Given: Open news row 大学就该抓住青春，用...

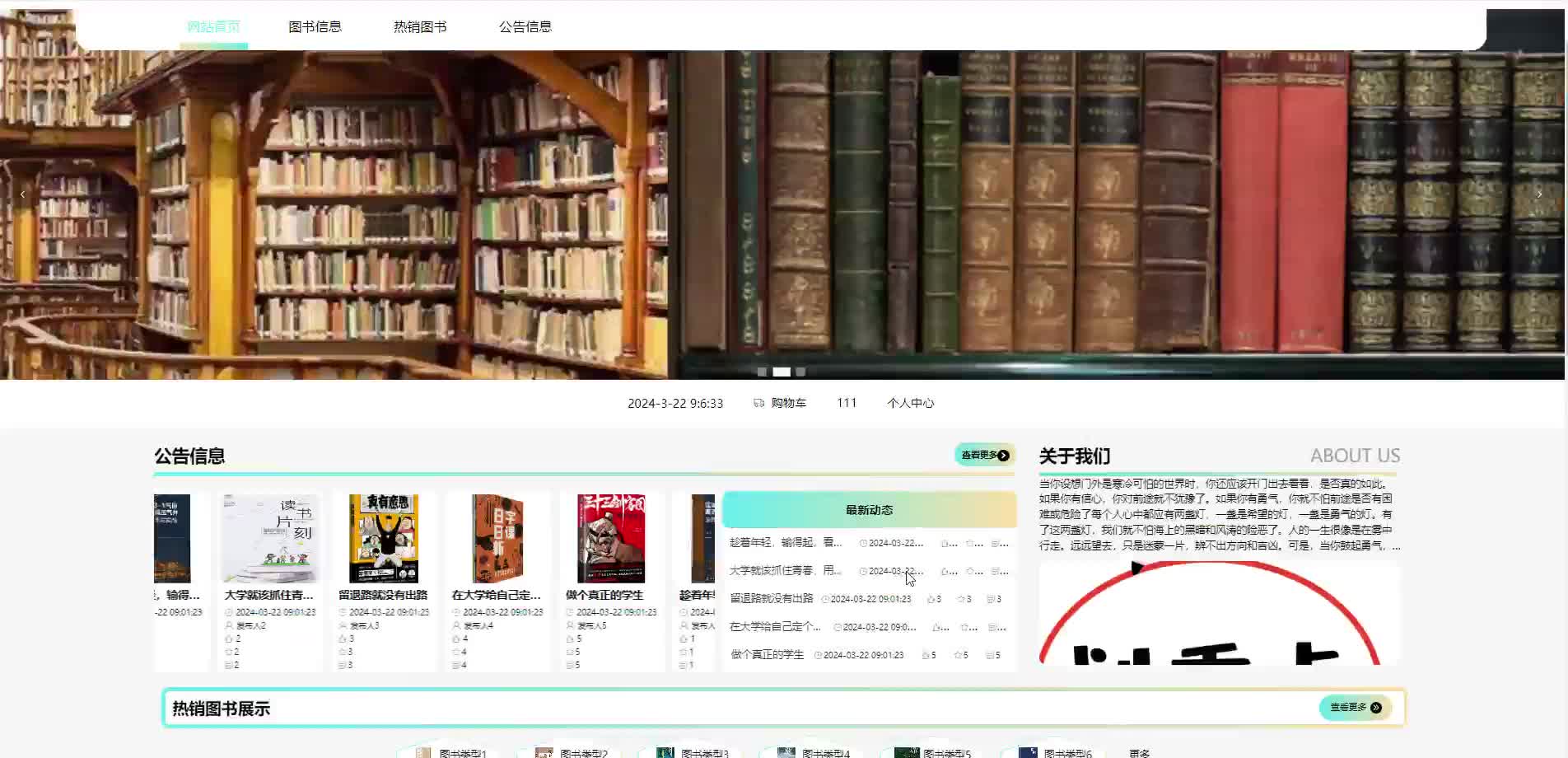Looking at the screenshot, I should click(x=870, y=571).
